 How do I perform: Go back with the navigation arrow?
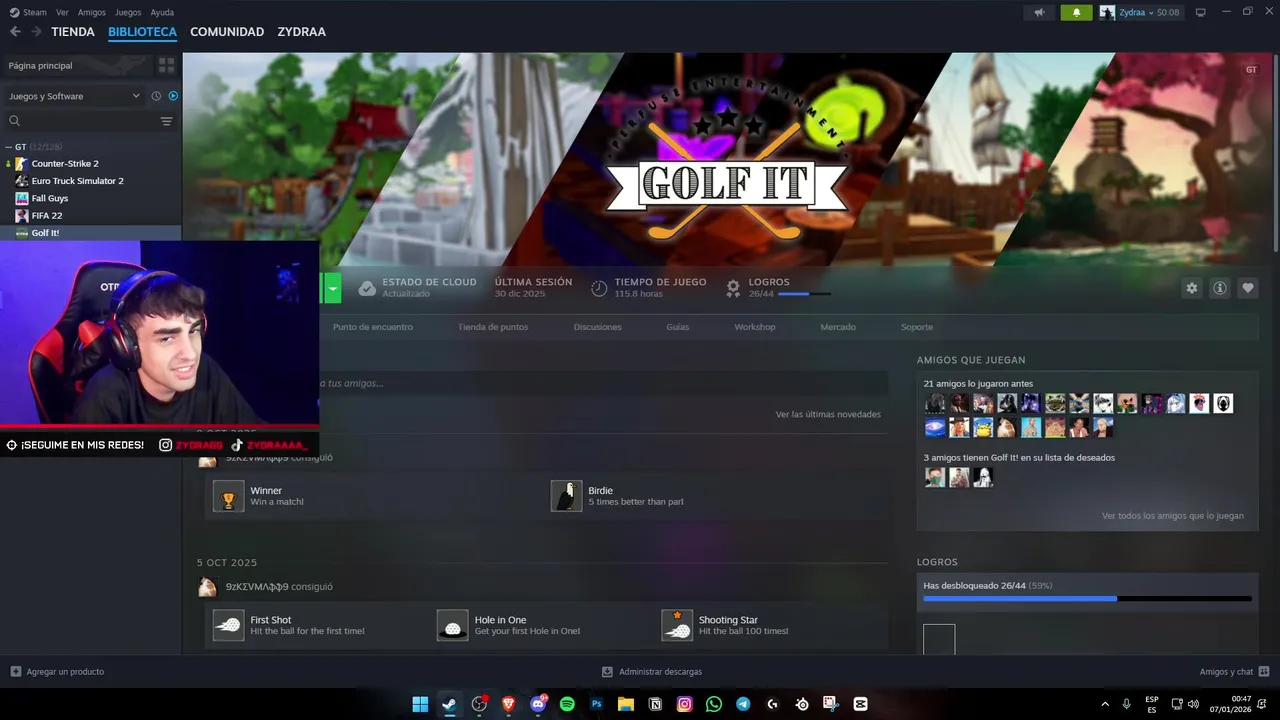[15, 32]
